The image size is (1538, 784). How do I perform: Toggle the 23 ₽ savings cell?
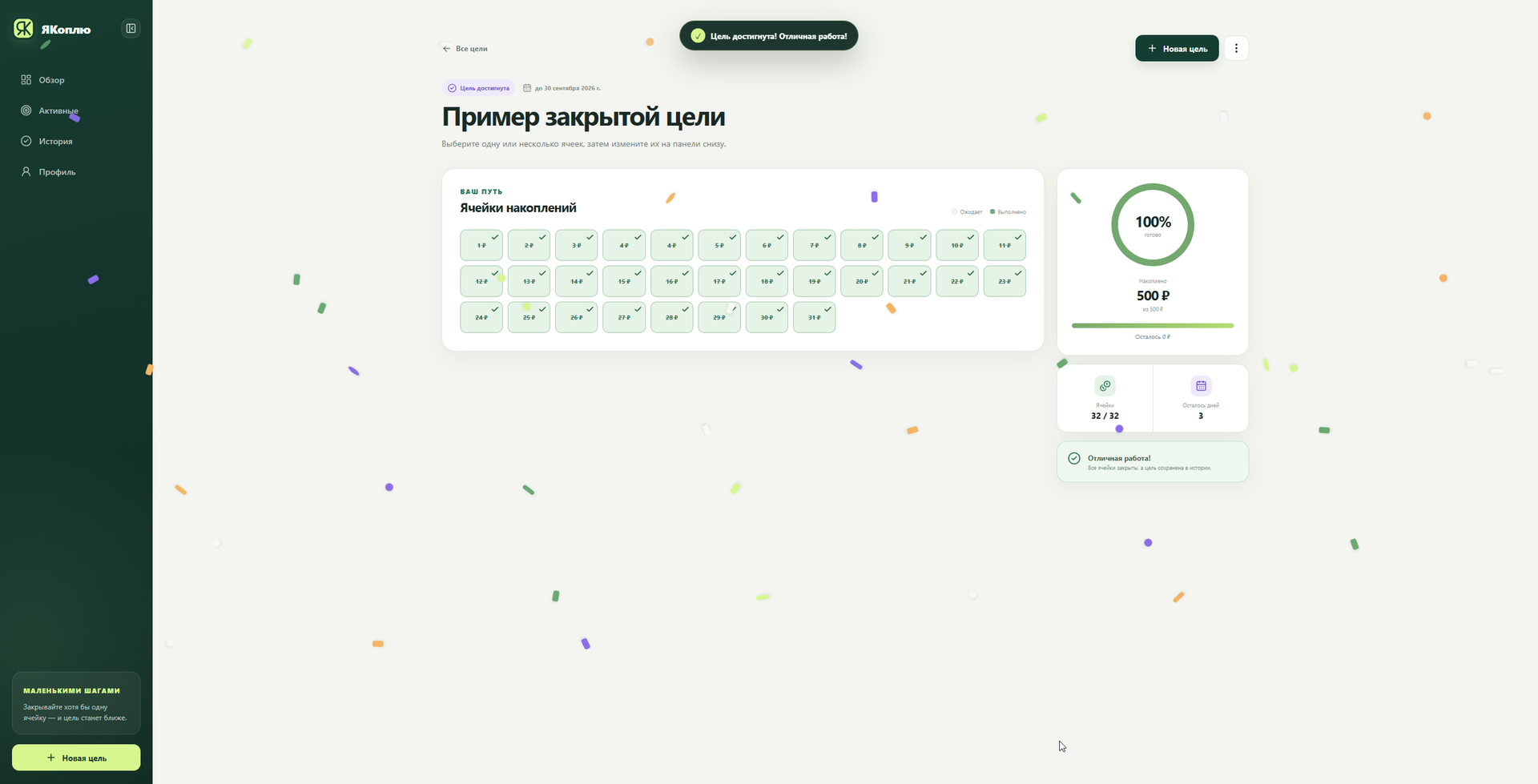tap(1005, 281)
